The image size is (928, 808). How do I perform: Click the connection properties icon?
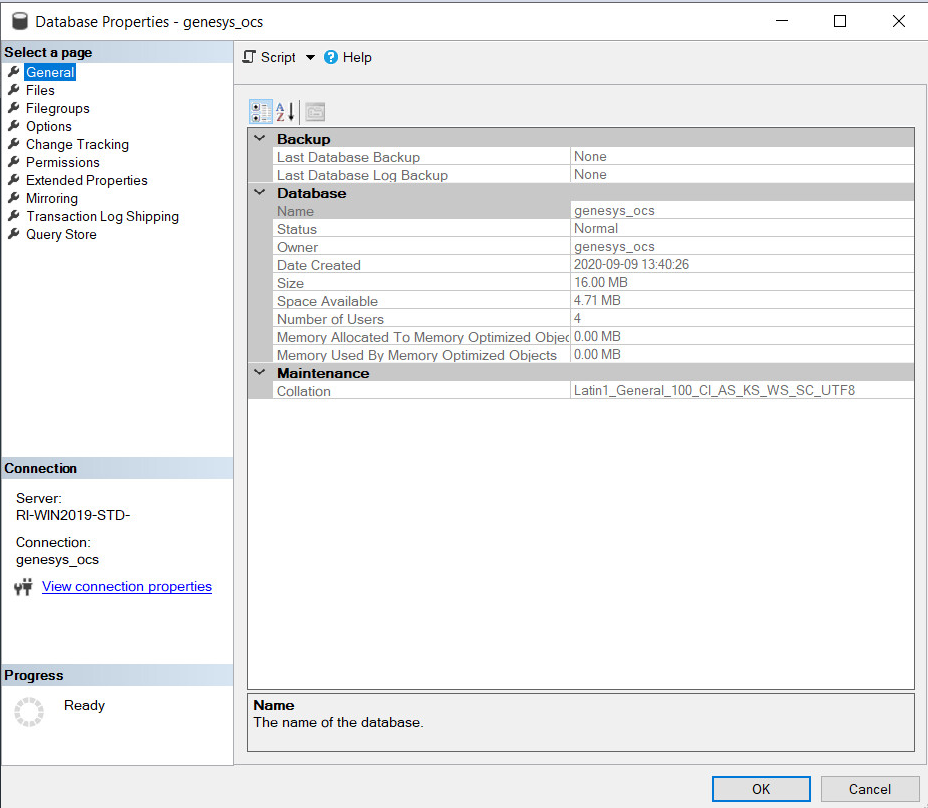[24, 587]
